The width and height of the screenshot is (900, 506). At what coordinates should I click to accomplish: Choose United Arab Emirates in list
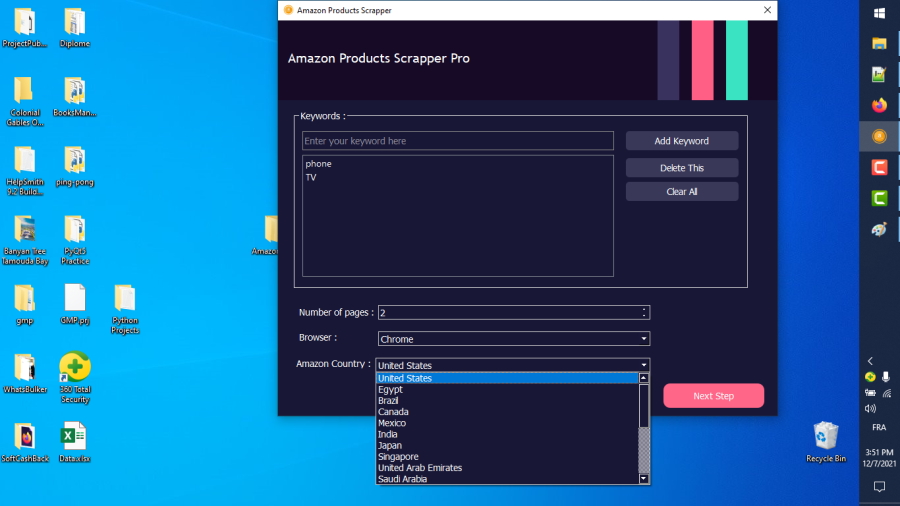507,468
